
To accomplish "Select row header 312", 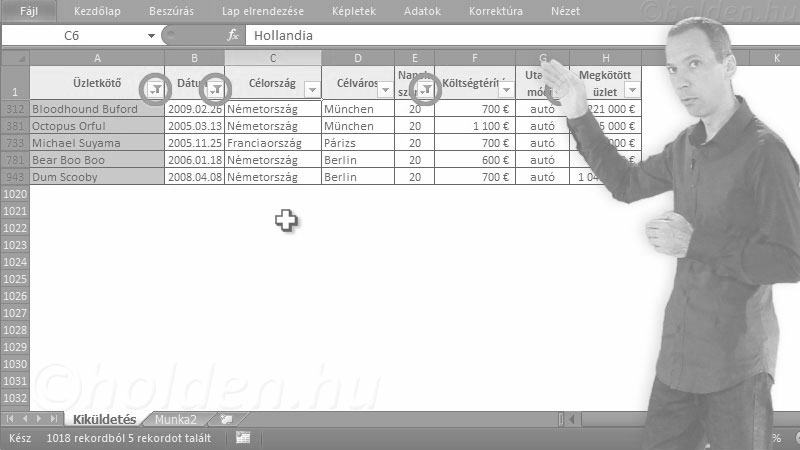I will (15, 109).
